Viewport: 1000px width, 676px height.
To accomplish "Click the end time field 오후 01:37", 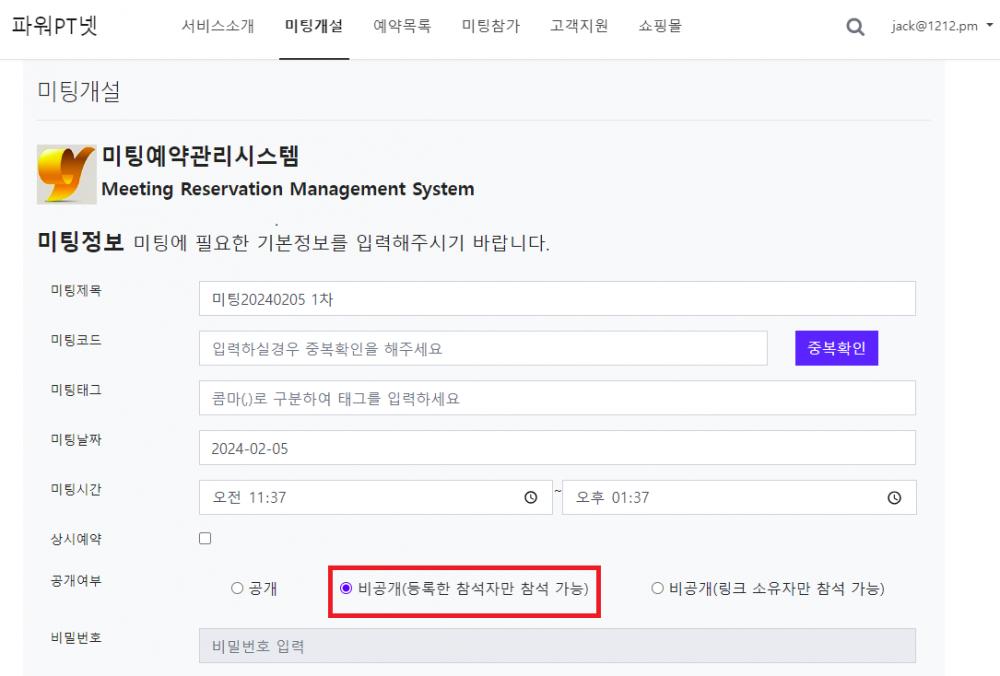I will tap(739, 497).
